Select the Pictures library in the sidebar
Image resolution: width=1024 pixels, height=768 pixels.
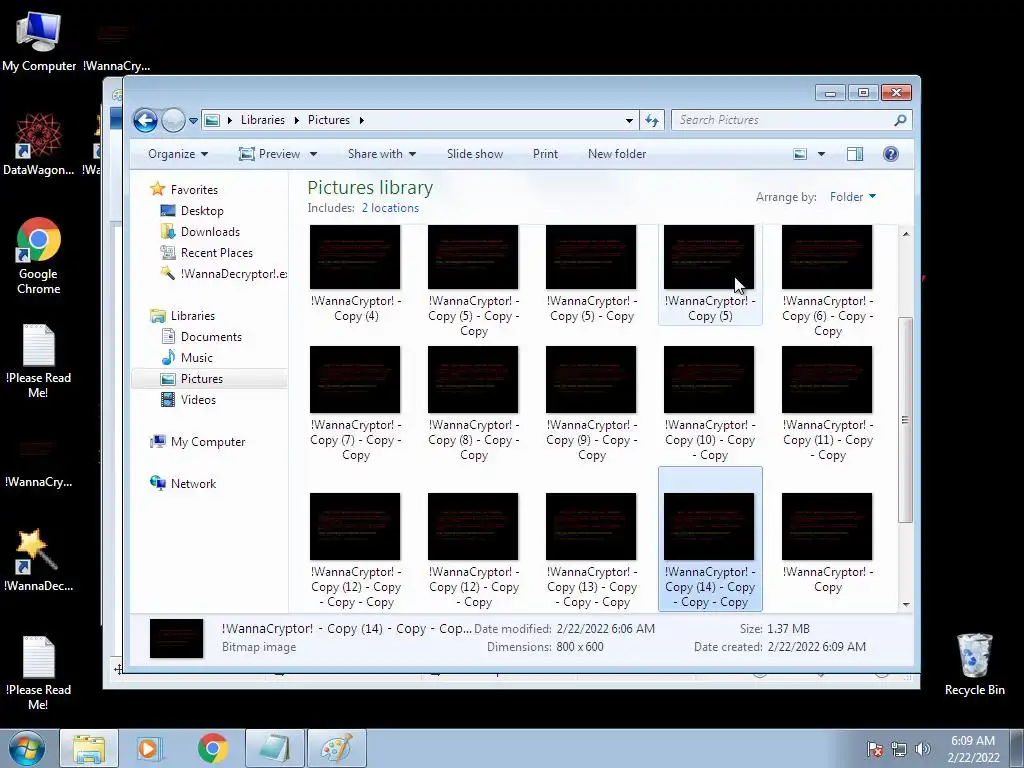(x=202, y=379)
